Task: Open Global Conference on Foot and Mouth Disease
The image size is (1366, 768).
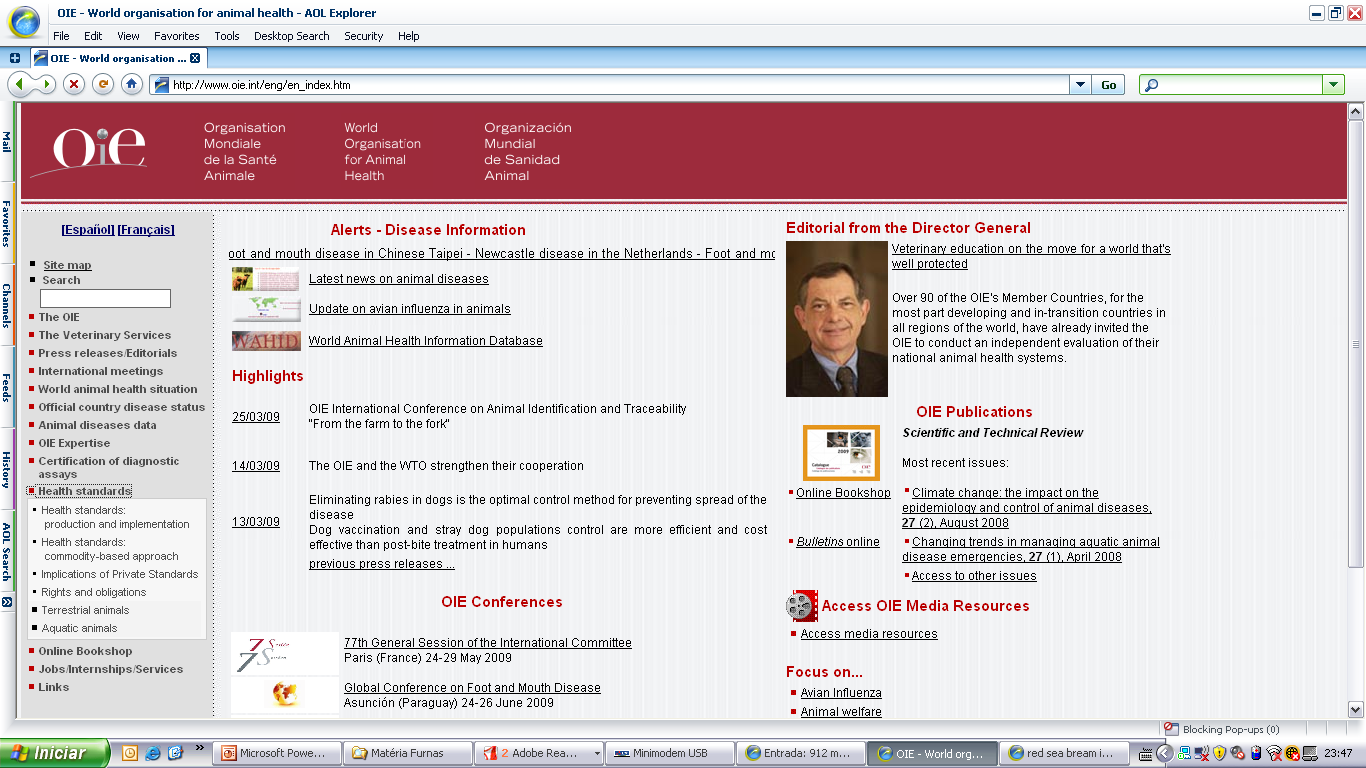Action: (472, 688)
